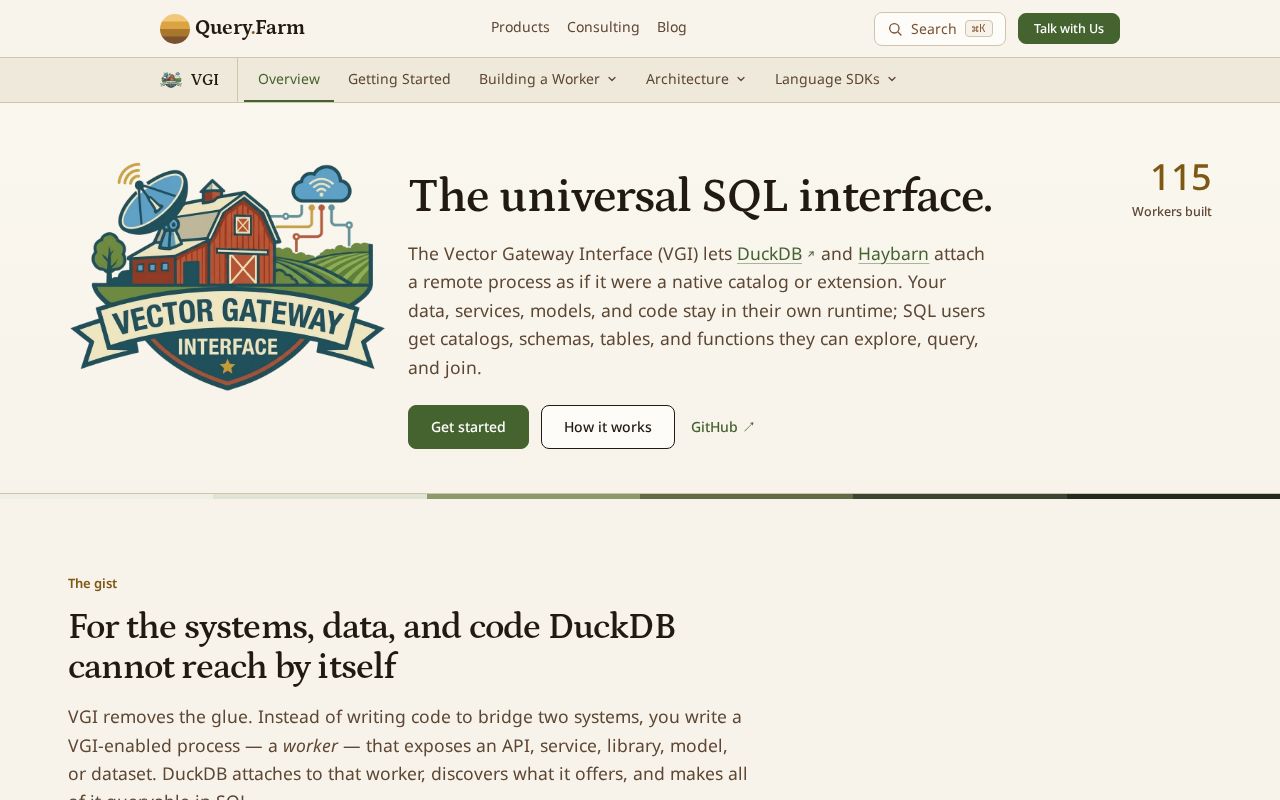Click the ⌘K keyboard shortcut badge
The height and width of the screenshot is (800, 1280).
pos(979,29)
